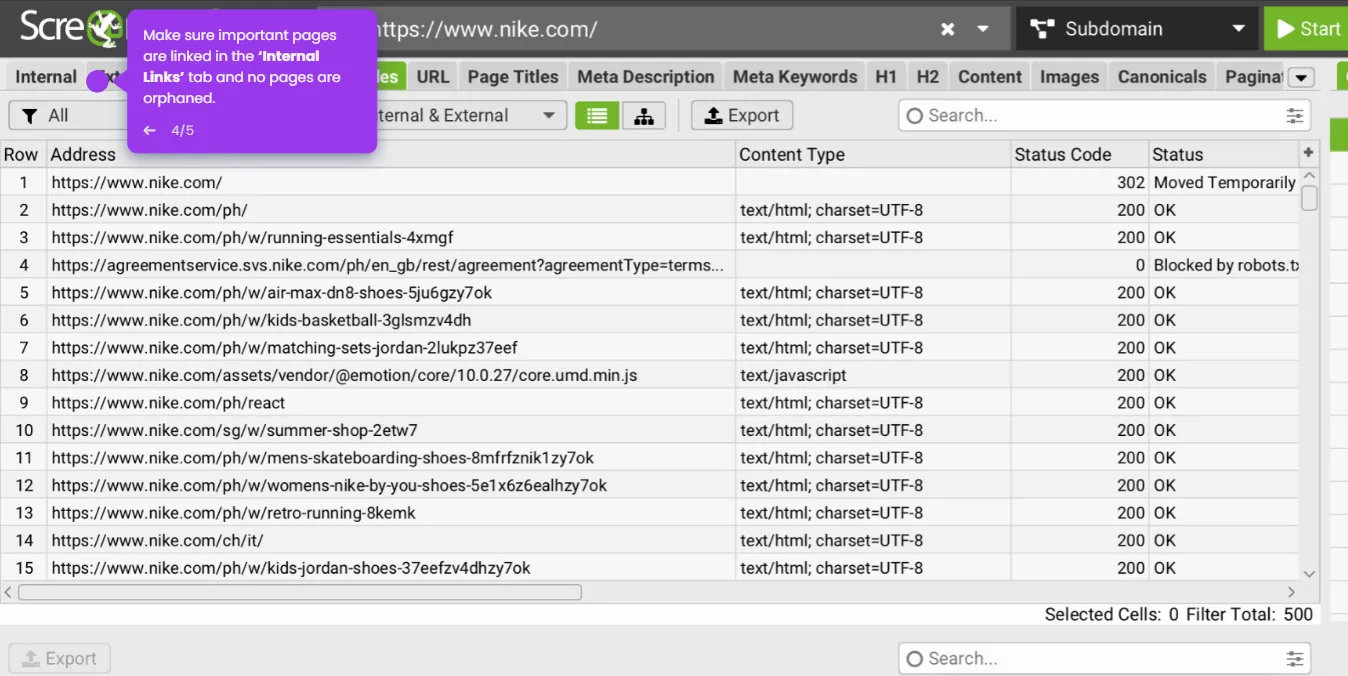
Task: Open the Canonicals tab
Action: click(x=1162, y=77)
